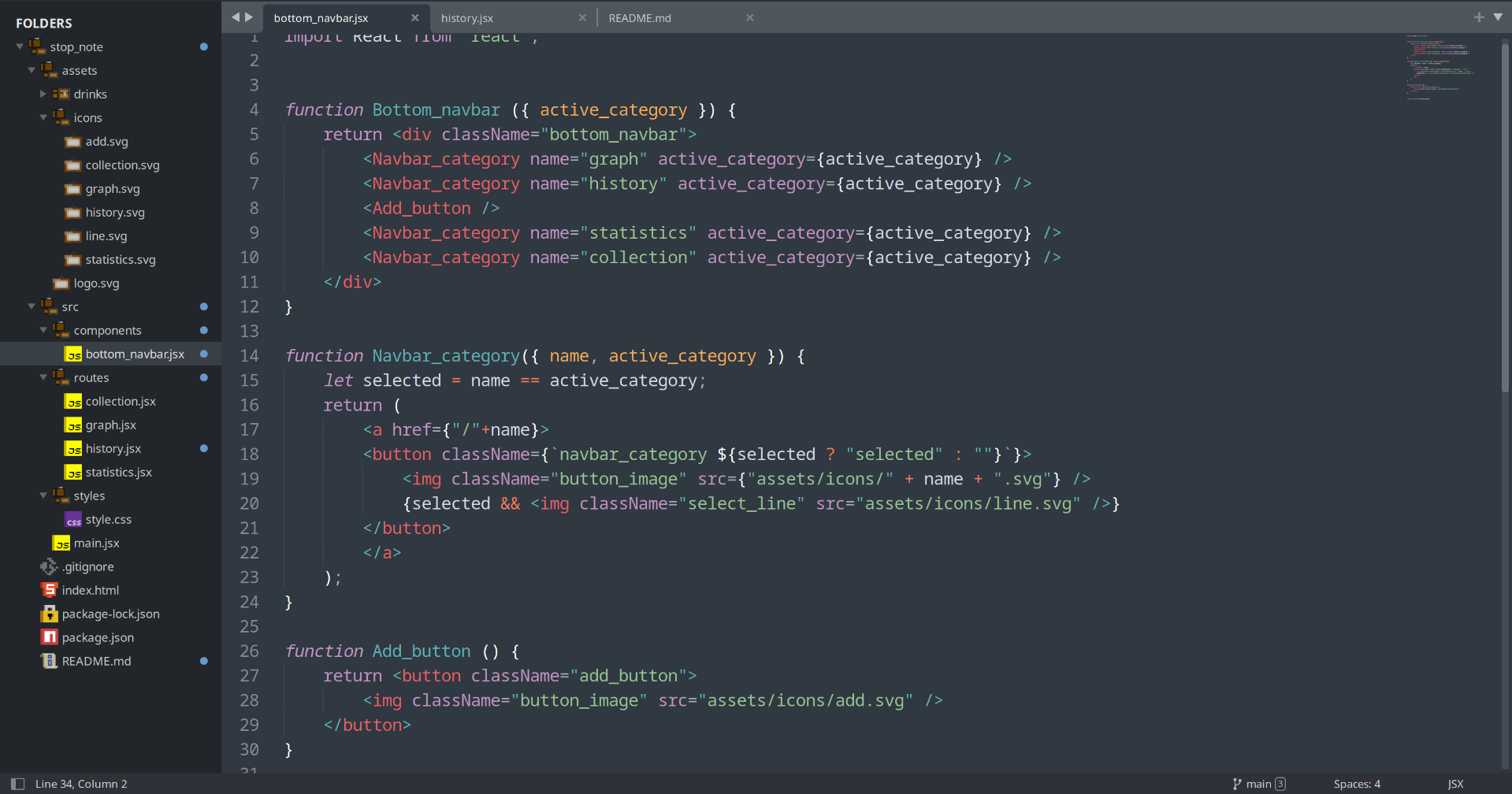The width and height of the screenshot is (1512, 794).
Task: Go to next tab with right arrow
Action: point(249,17)
